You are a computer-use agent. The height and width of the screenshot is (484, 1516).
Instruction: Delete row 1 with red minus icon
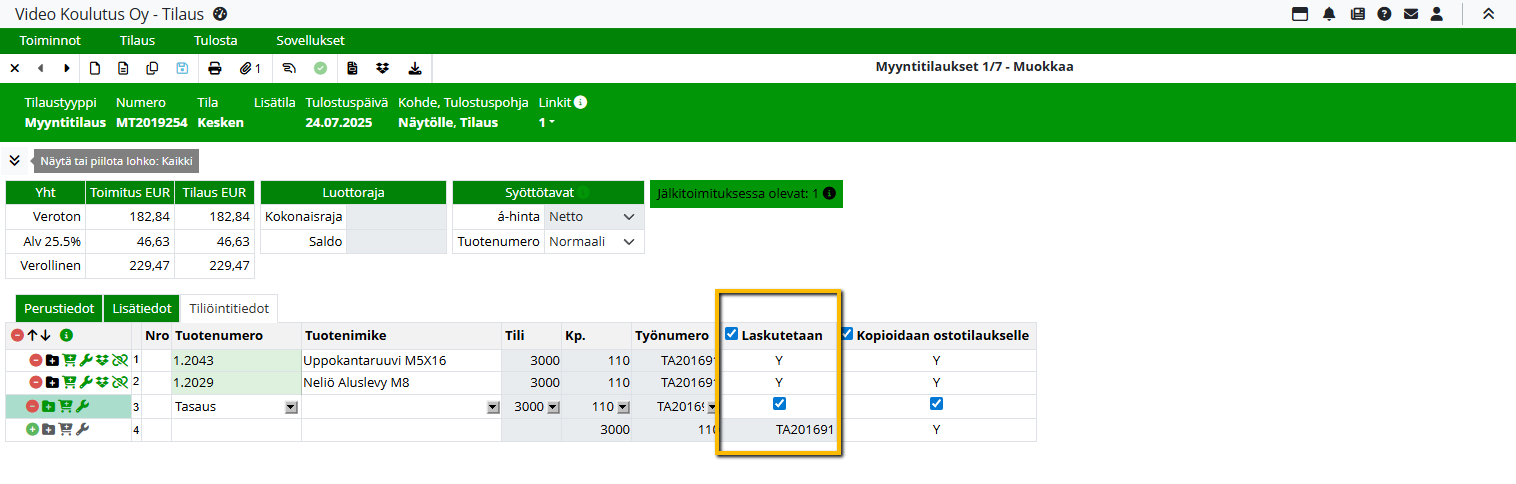point(36,360)
